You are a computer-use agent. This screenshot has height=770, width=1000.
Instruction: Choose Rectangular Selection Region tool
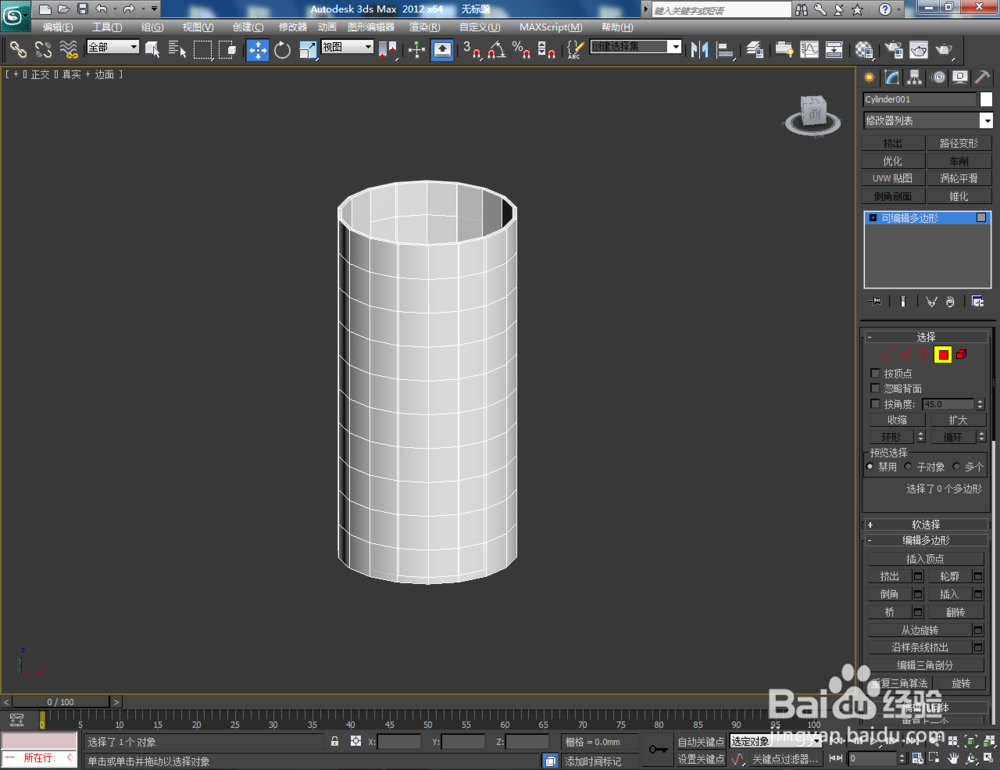tap(202, 49)
